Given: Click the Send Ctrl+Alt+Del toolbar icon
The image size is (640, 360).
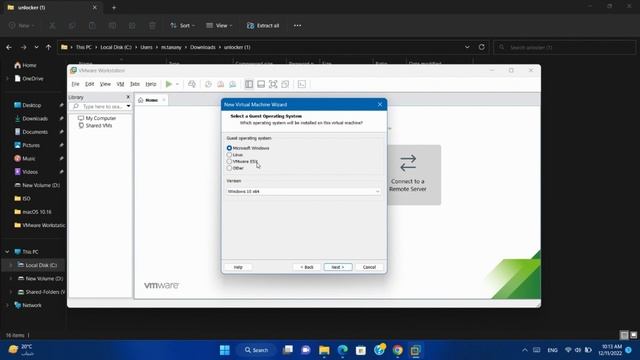Looking at the screenshot, I should pyautogui.click(x=192, y=84).
